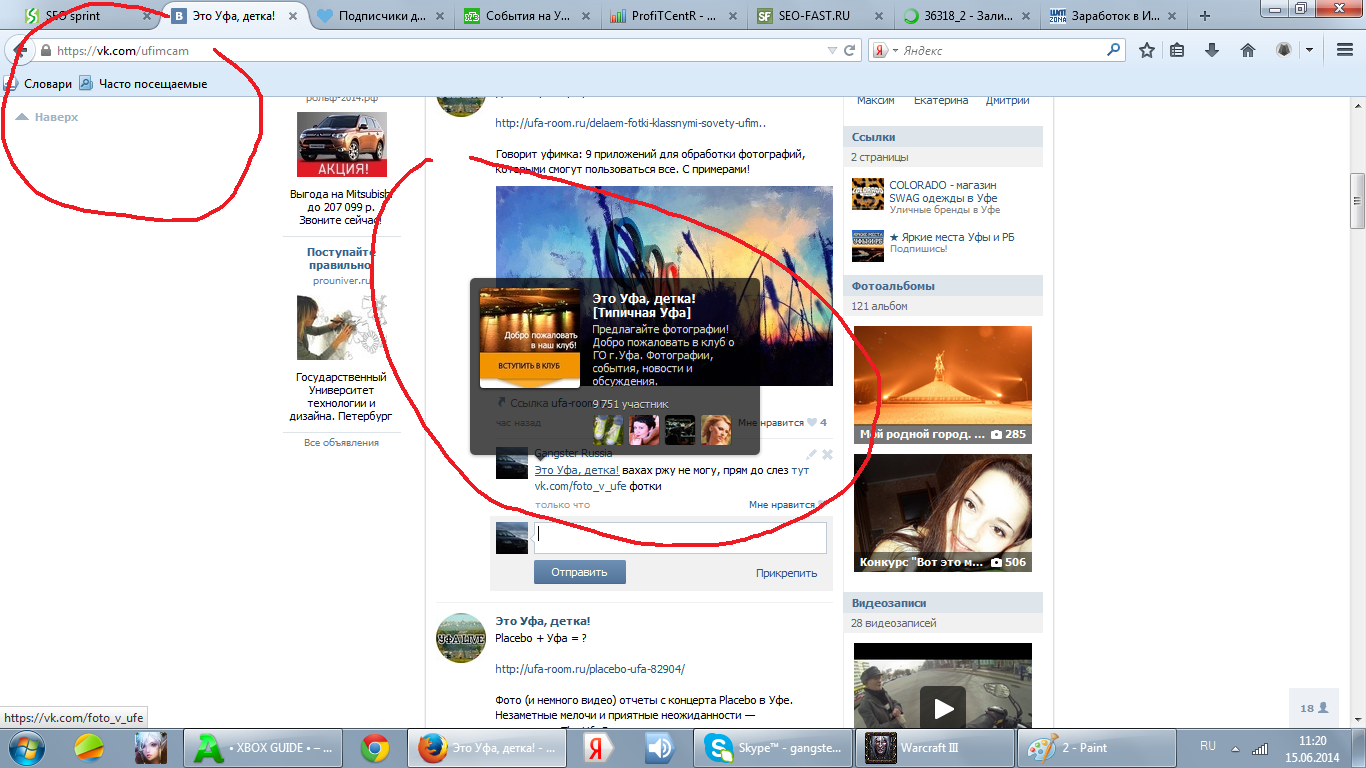Click the magnifier icon in Yandex search box
The width and height of the screenshot is (1366, 768).
tap(1114, 50)
